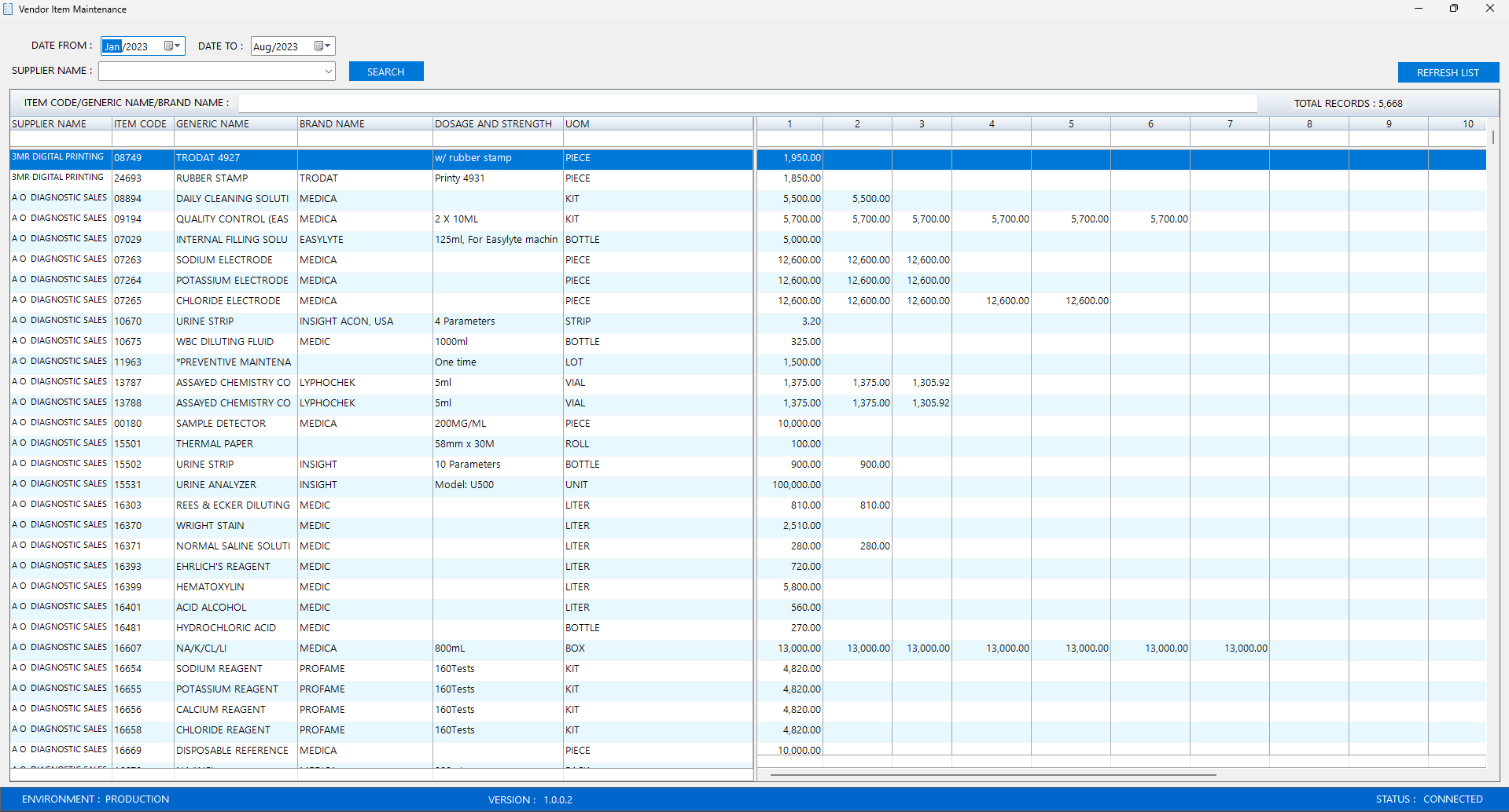Select the RUBBER STAMP item row

tap(212, 178)
